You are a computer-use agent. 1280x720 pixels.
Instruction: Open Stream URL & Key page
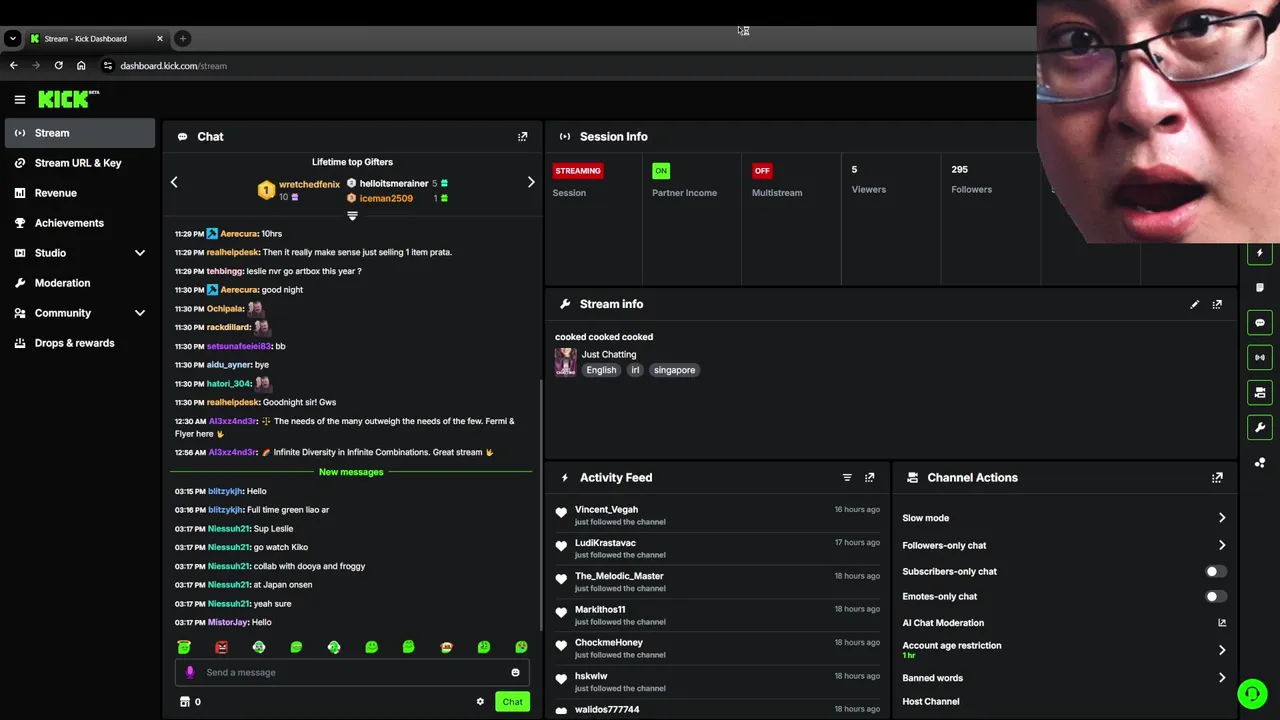coord(80,163)
